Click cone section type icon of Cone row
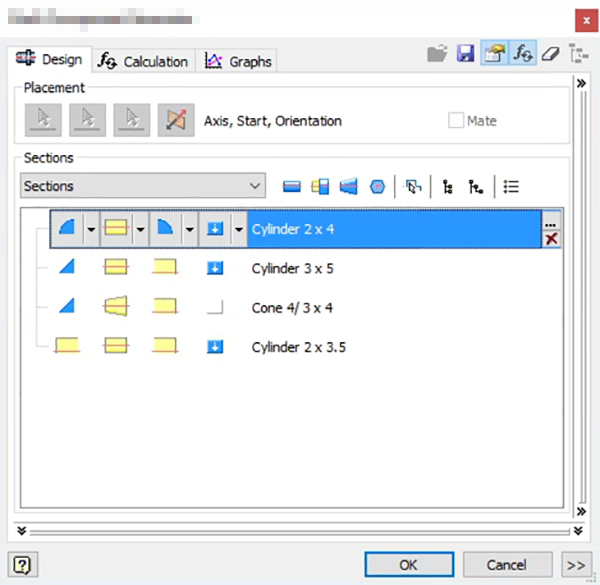600x585 pixels. [116, 306]
